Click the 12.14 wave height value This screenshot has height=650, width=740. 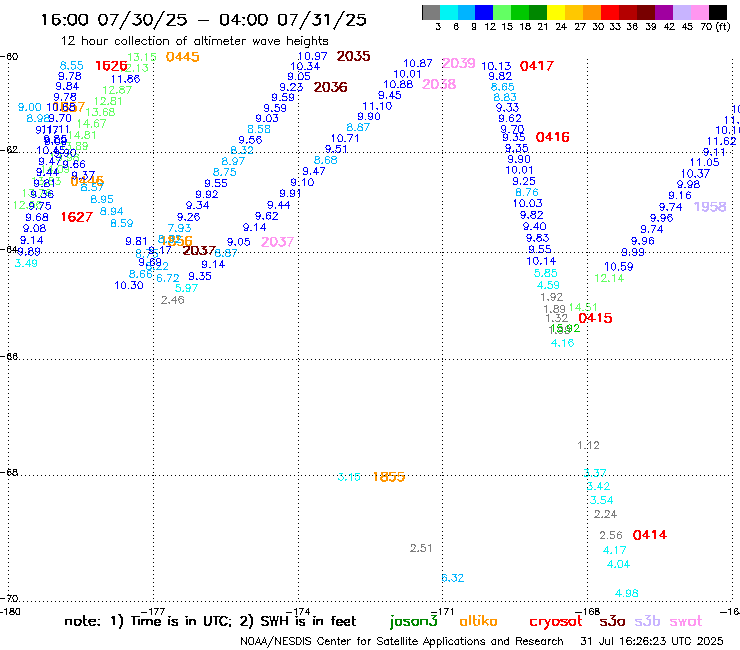[609, 279]
